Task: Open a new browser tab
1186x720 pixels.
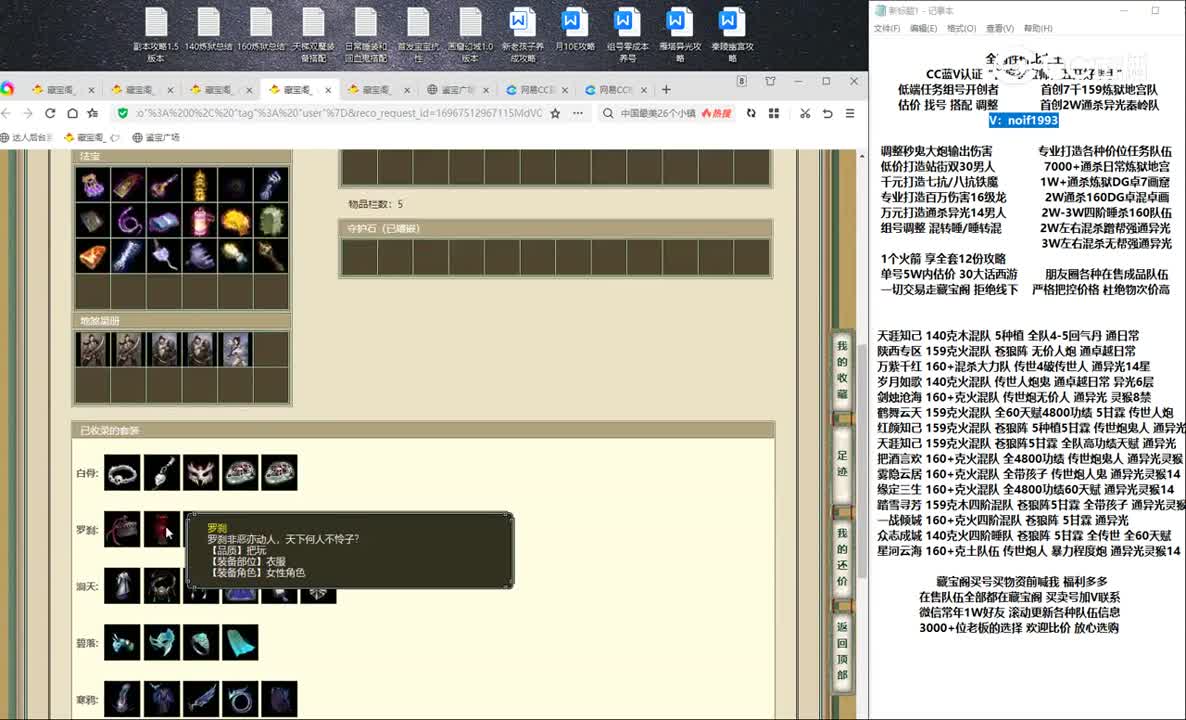Action: [x=666, y=89]
